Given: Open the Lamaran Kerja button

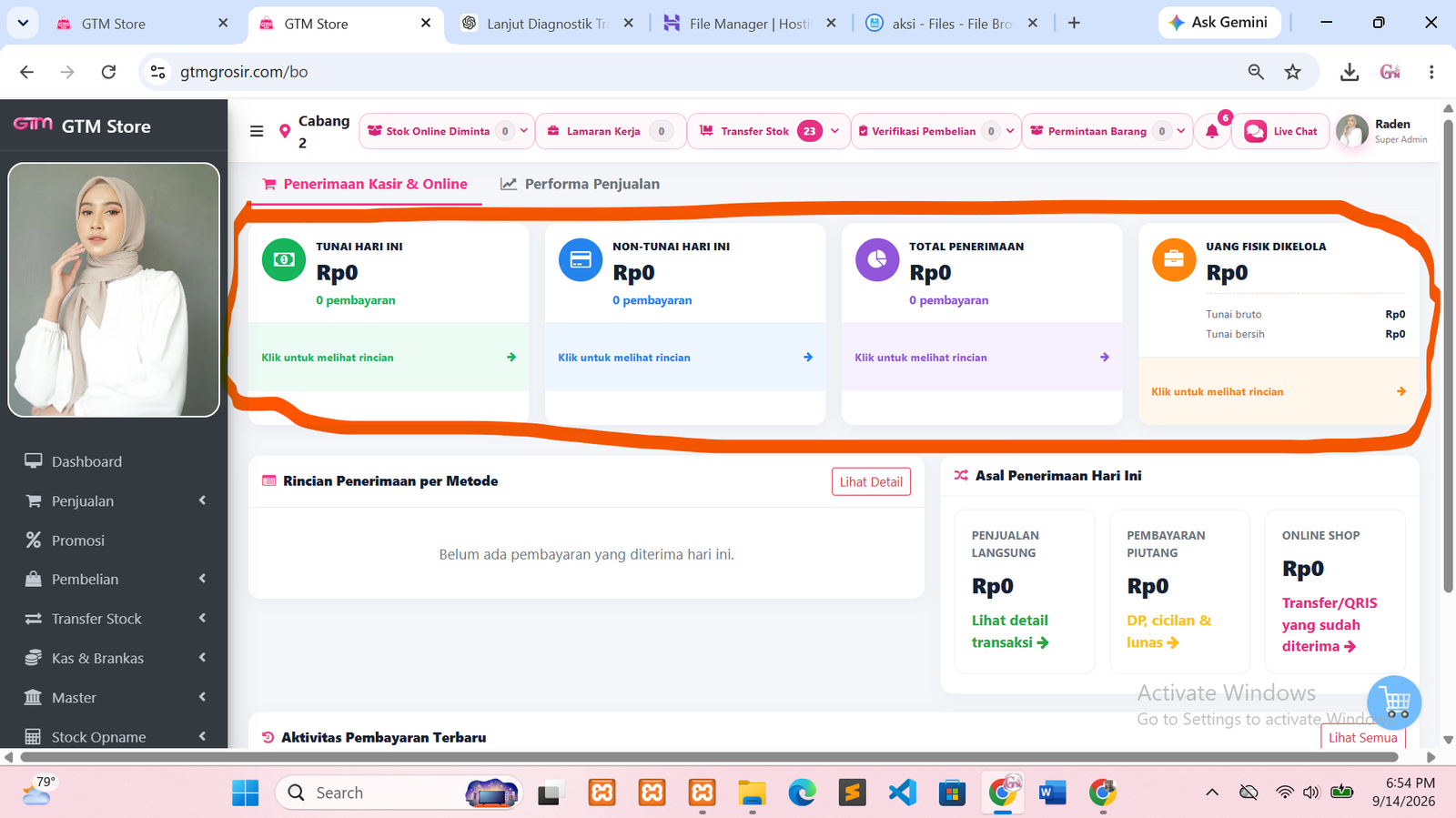Looking at the screenshot, I should click(x=610, y=131).
